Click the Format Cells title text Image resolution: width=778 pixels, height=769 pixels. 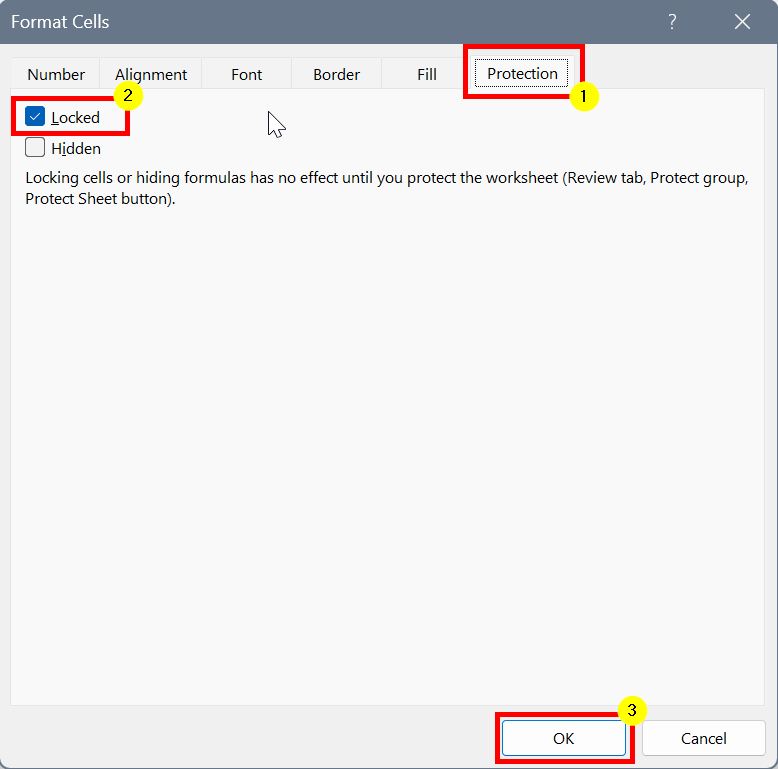tap(60, 22)
